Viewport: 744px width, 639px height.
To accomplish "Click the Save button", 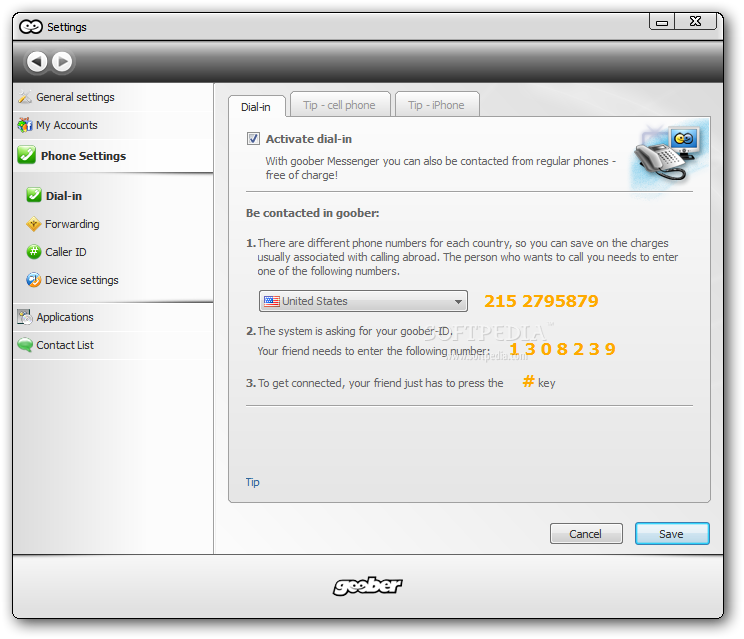I will point(672,534).
